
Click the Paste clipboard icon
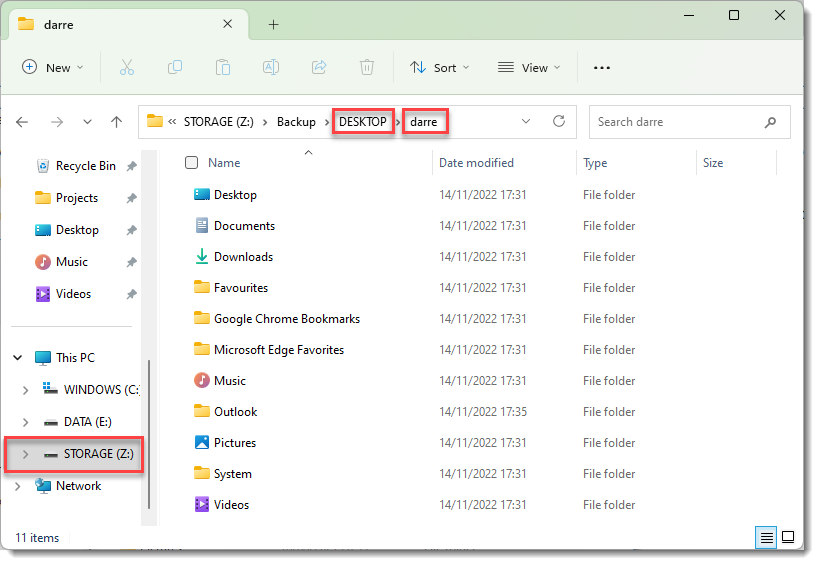coord(223,67)
